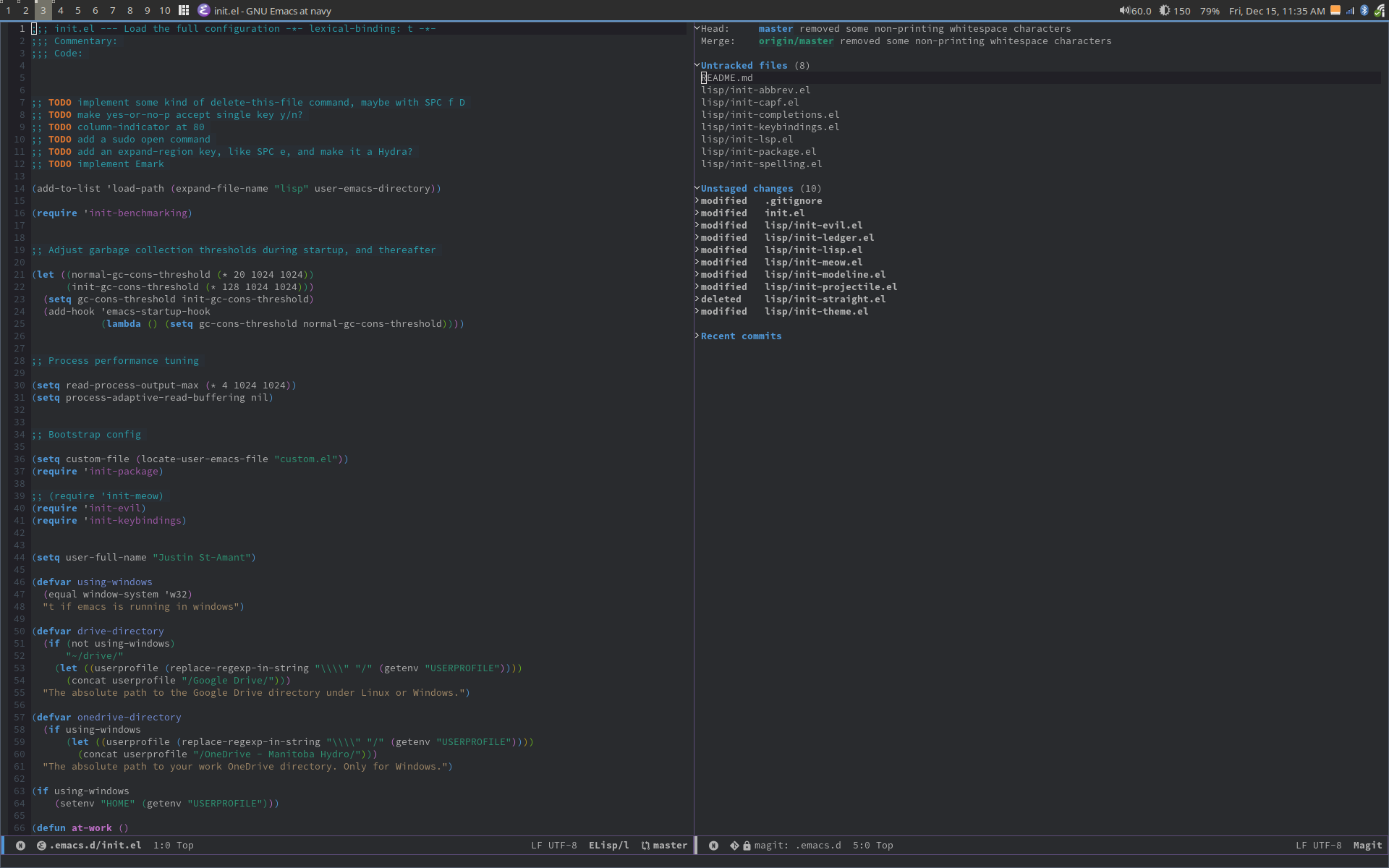Screen dimensions: 1389x868
Task: Expand the deleted lisp/init-straight.el entry
Action: 825,299
